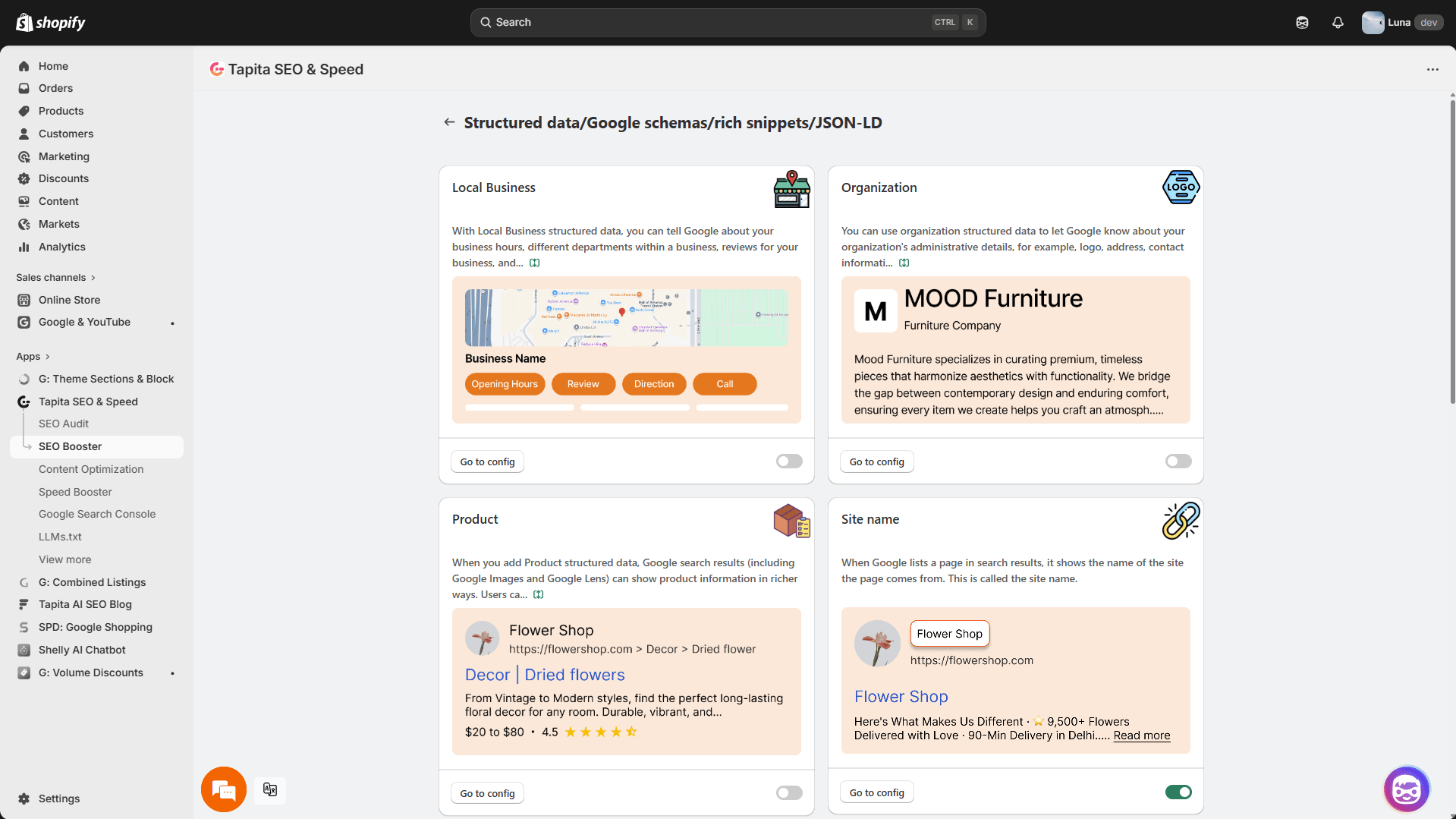The width and height of the screenshot is (1456, 819).
Task: Open the app's three-dot more menu
Action: point(1432,69)
